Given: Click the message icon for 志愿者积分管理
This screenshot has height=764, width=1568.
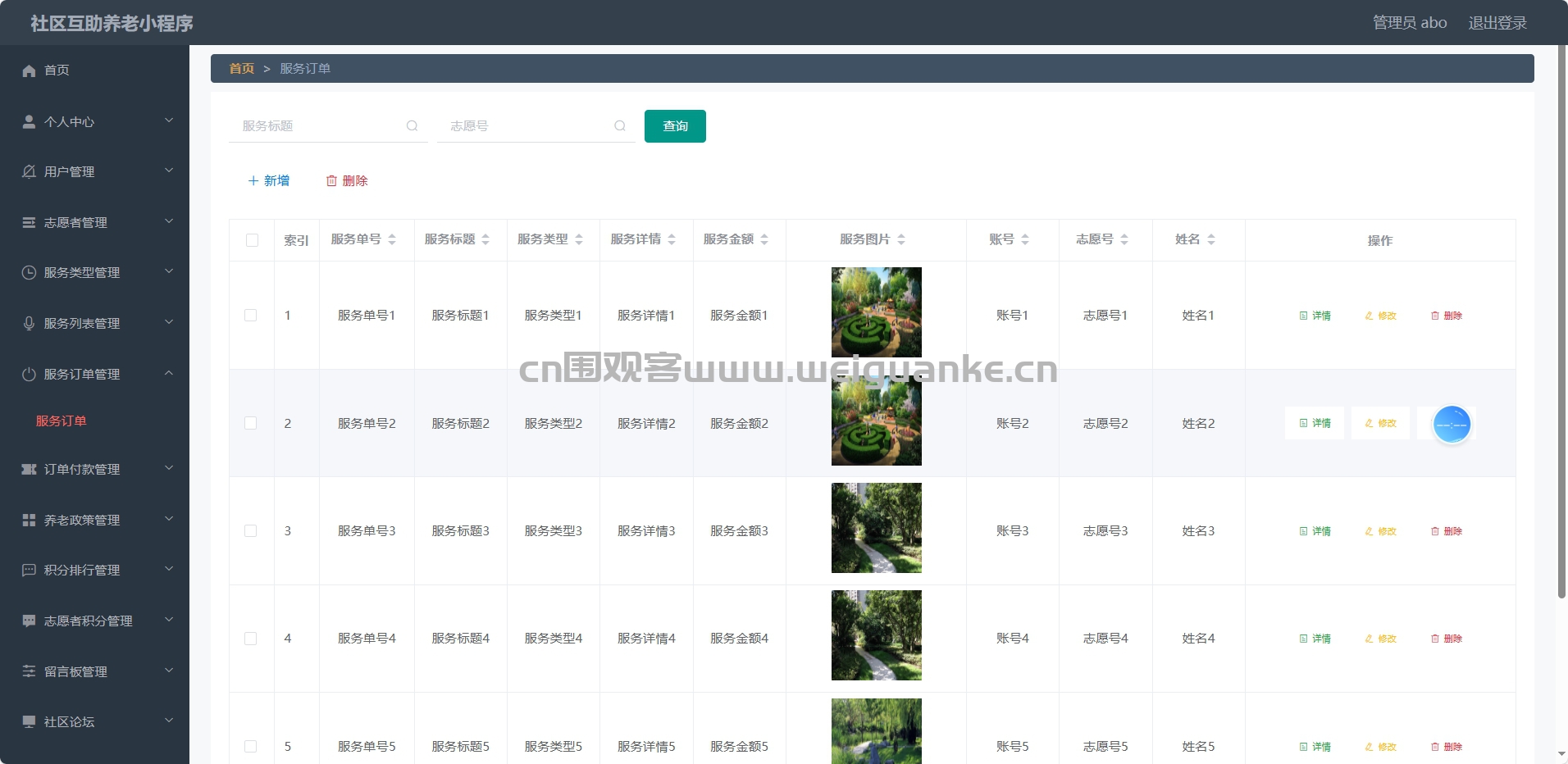Looking at the screenshot, I should (29, 621).
